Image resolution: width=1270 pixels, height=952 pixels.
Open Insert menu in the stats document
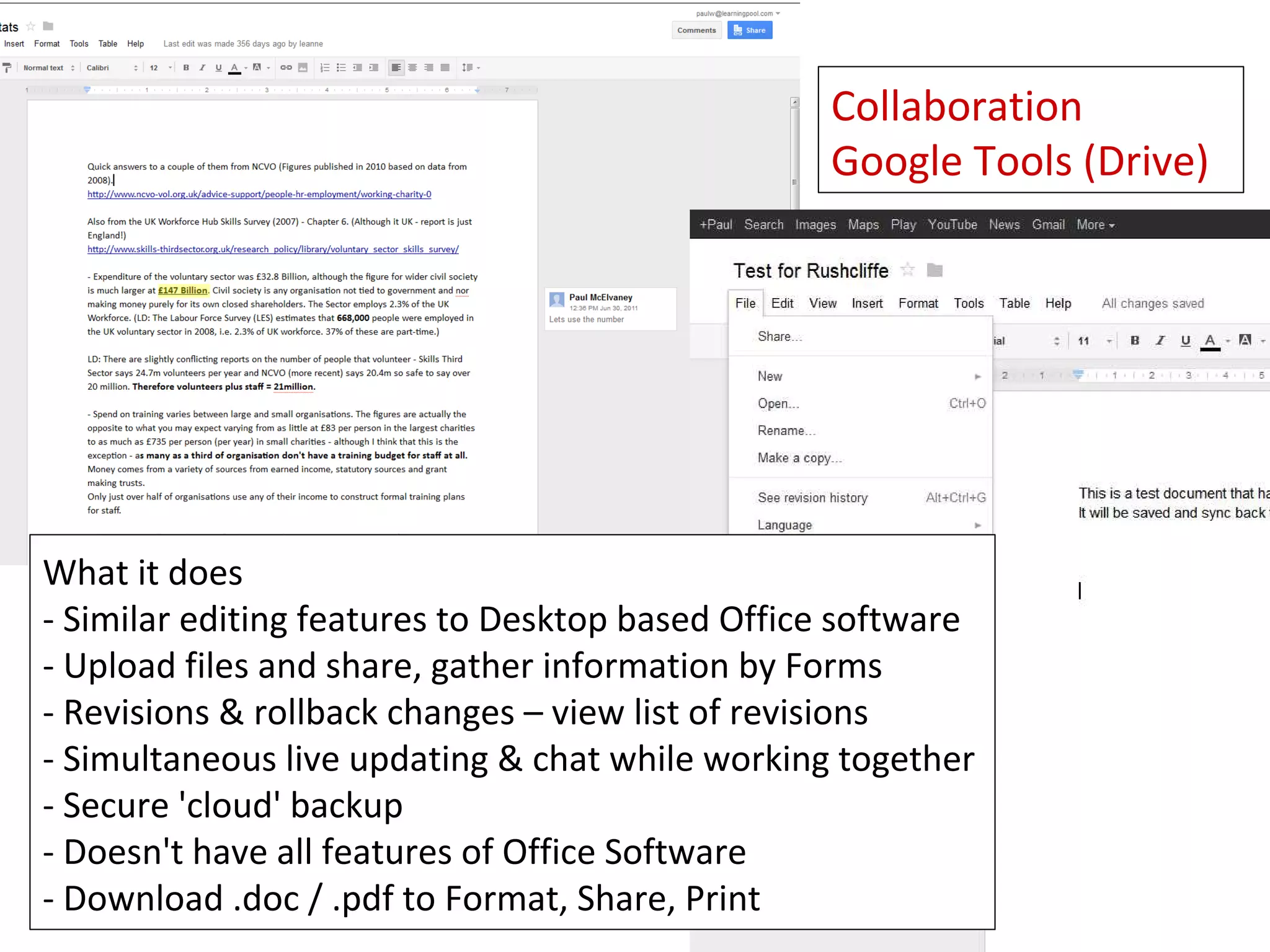(x=14, y=44)
